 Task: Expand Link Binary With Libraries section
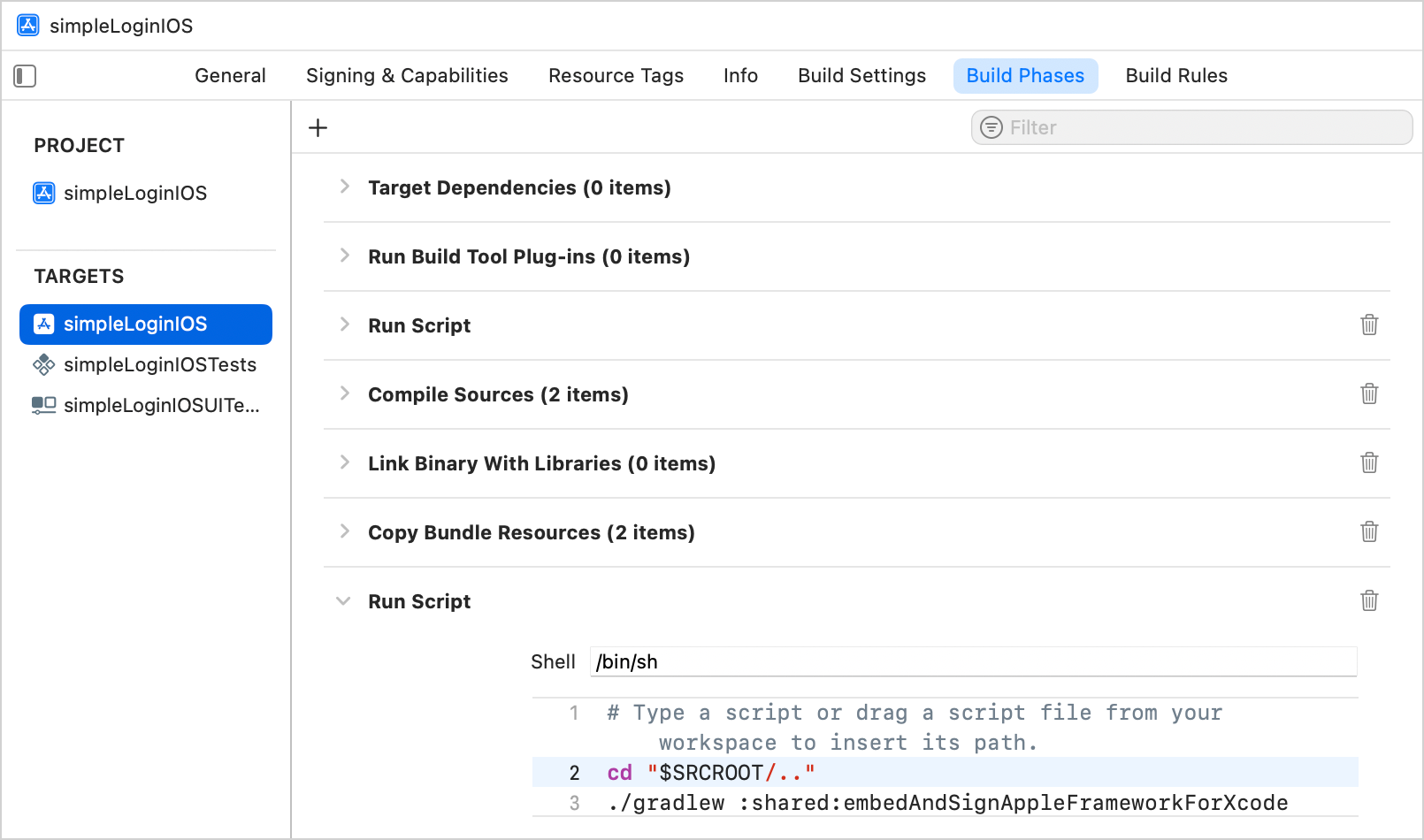[x=345, y=462]
